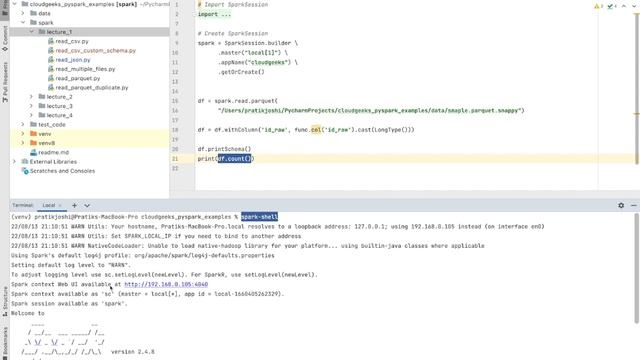Collapse the spark folder
This screenshot has width=640, height=360.
click(x=23, y=22)
